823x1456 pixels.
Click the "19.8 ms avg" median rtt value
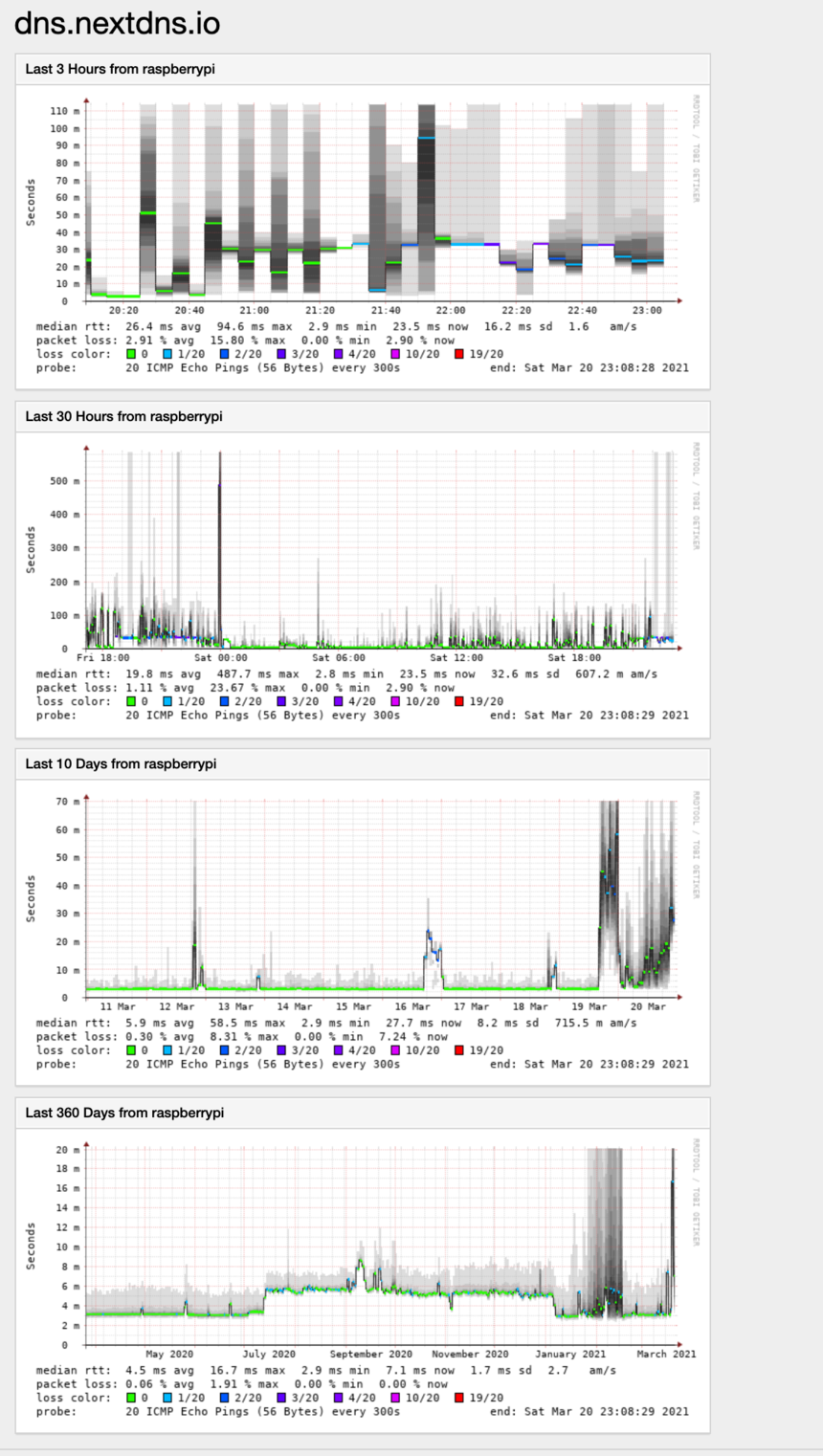163,673
